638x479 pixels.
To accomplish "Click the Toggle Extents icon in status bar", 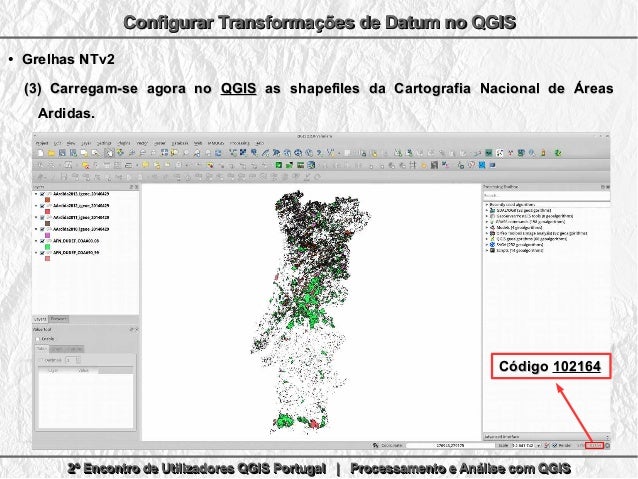I will [376, 446].
